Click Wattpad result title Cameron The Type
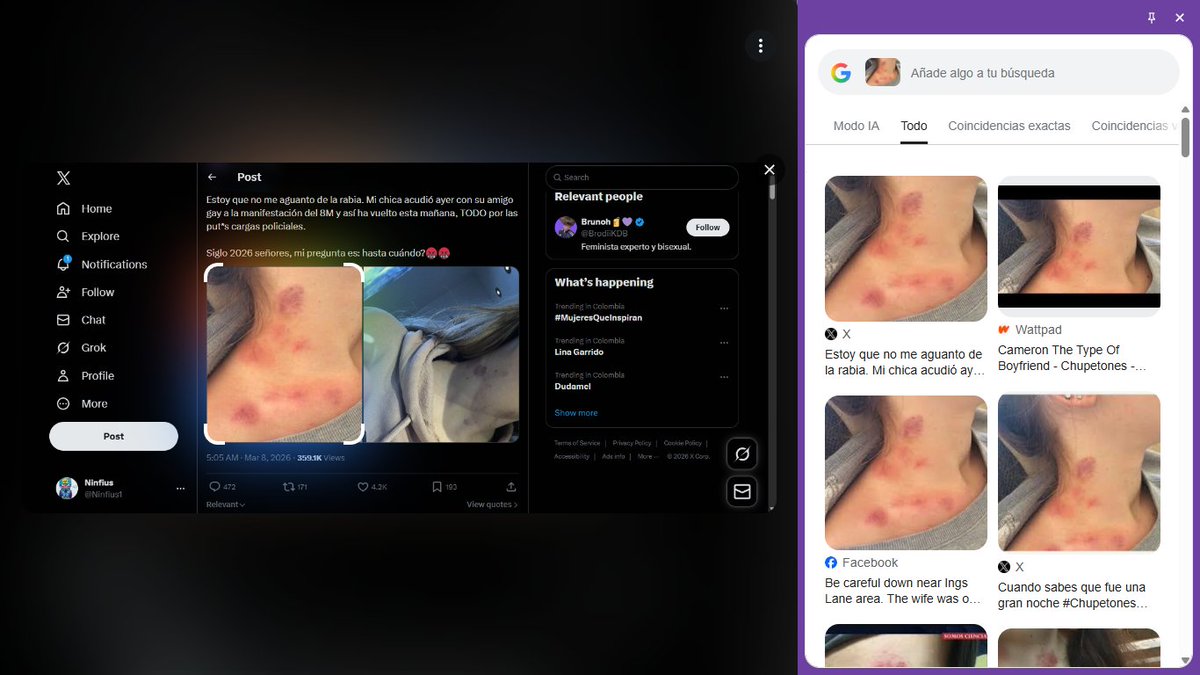This screenshot has height=675, width=1200. click(x=1072, y=358)
